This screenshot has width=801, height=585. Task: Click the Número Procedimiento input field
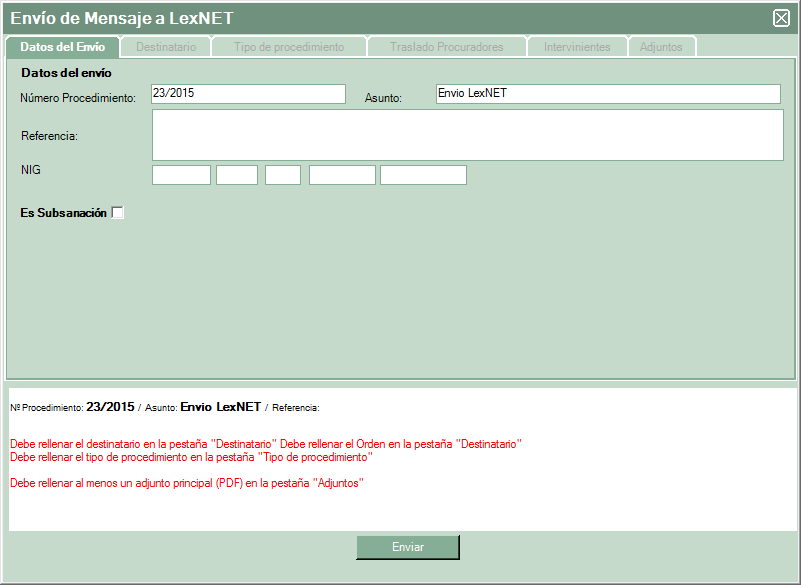[x=248, y=94]
